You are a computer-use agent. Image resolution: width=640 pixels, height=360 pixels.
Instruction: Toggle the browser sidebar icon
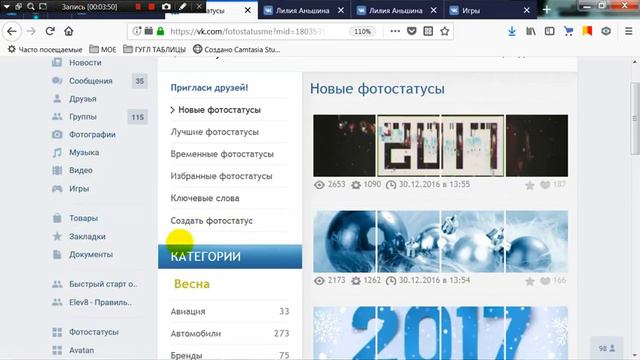tap(549, 31)
